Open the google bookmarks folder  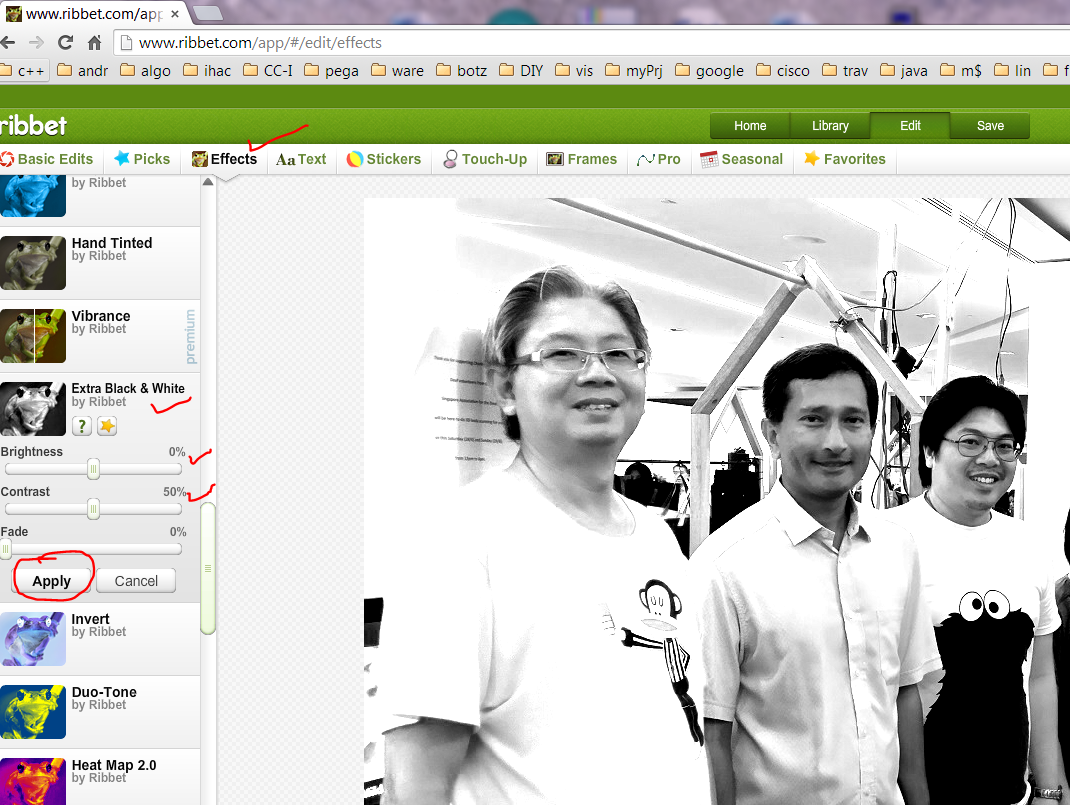click(x=709, y=71)
